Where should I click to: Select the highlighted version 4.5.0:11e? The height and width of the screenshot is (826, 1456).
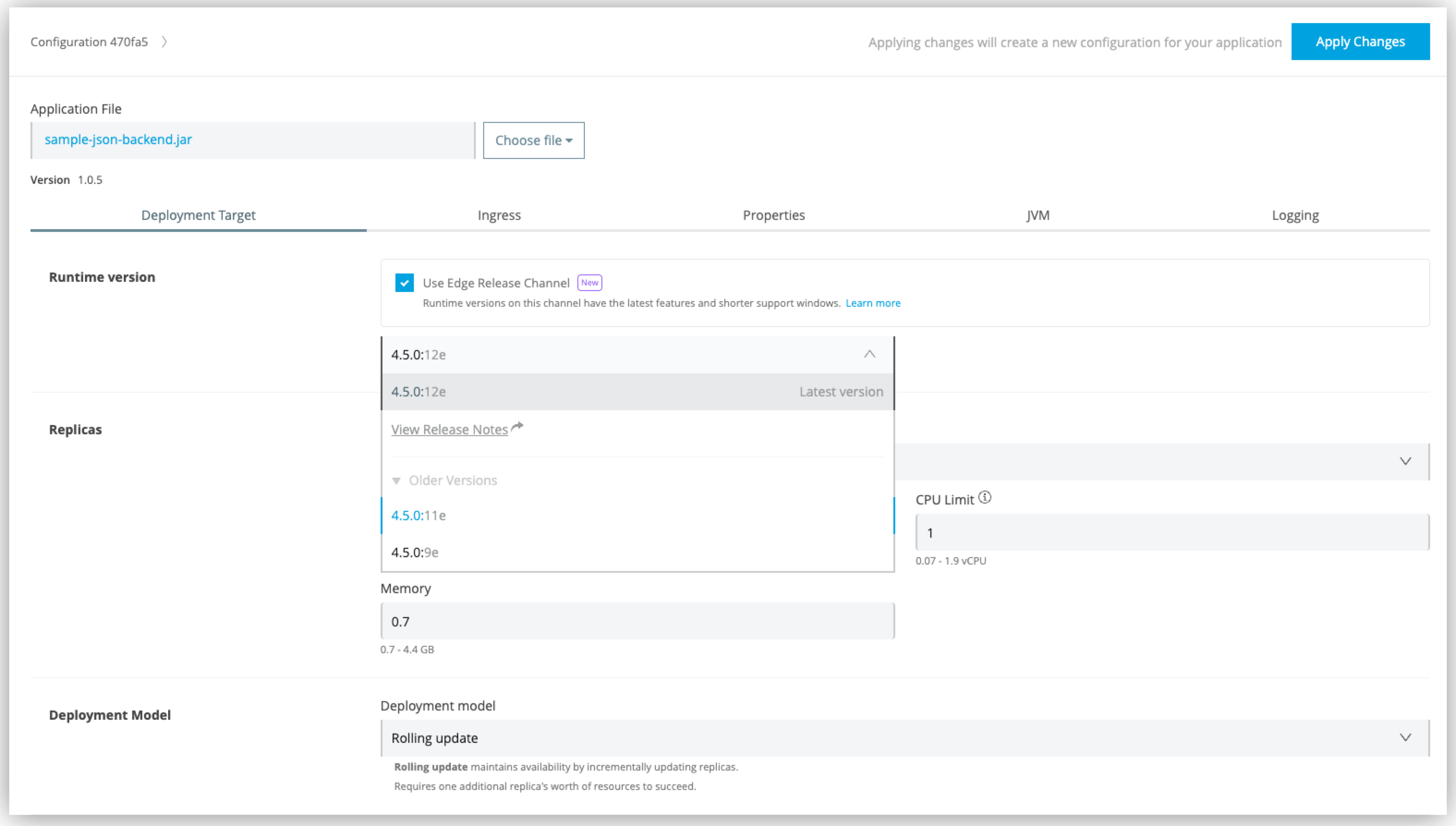(418, 515)
